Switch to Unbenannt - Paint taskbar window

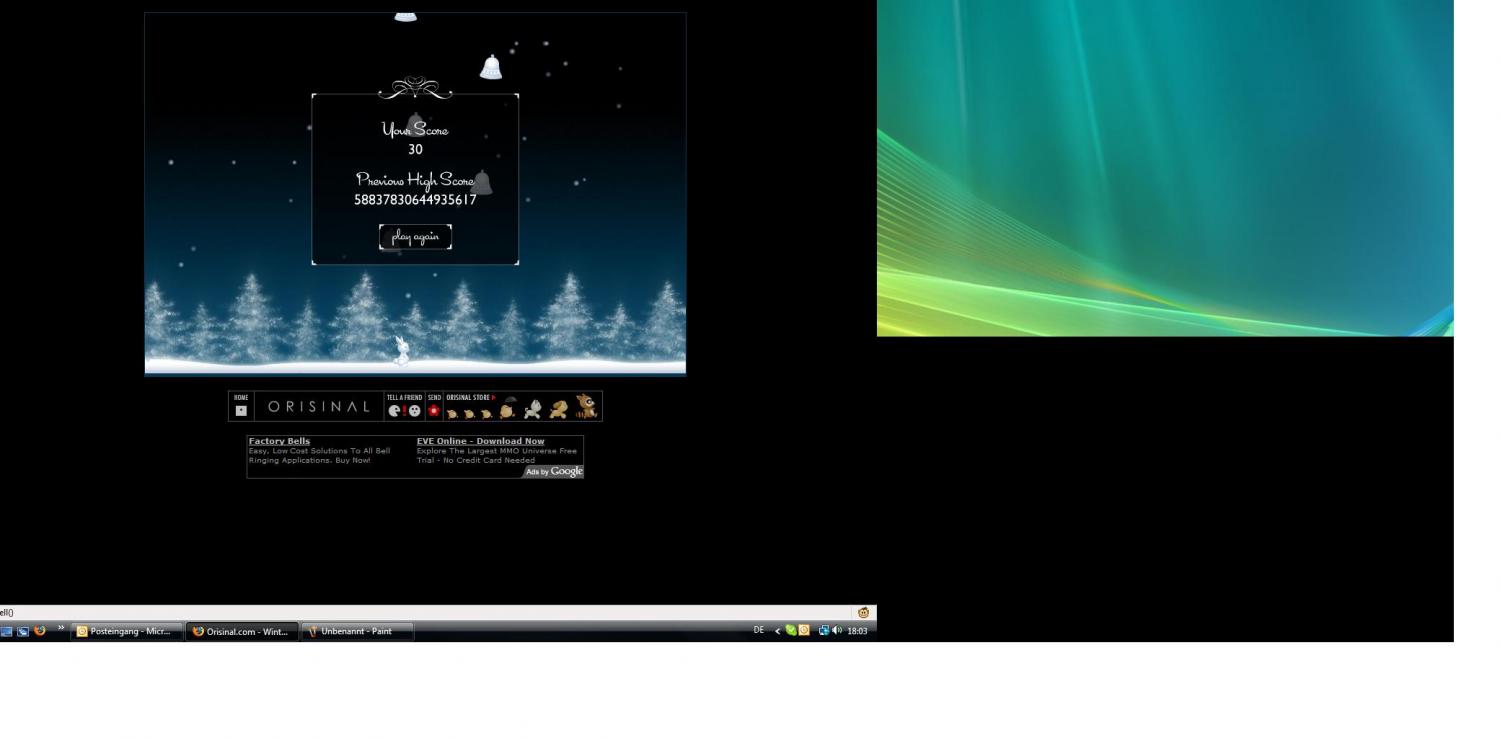click(357, 631)
